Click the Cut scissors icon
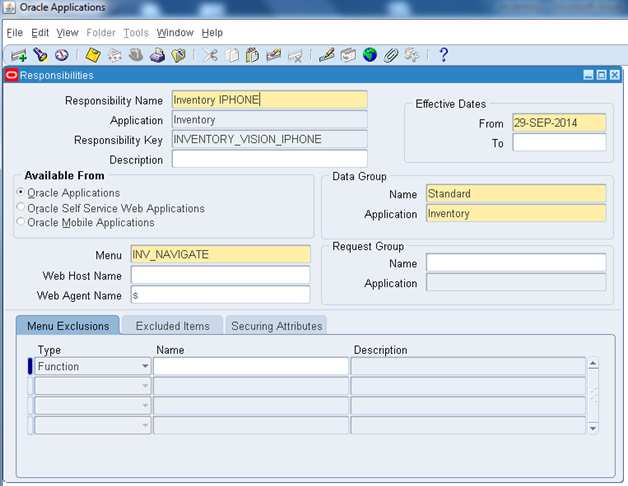Viewport: 628px width, 486px height. coord(210,55)
